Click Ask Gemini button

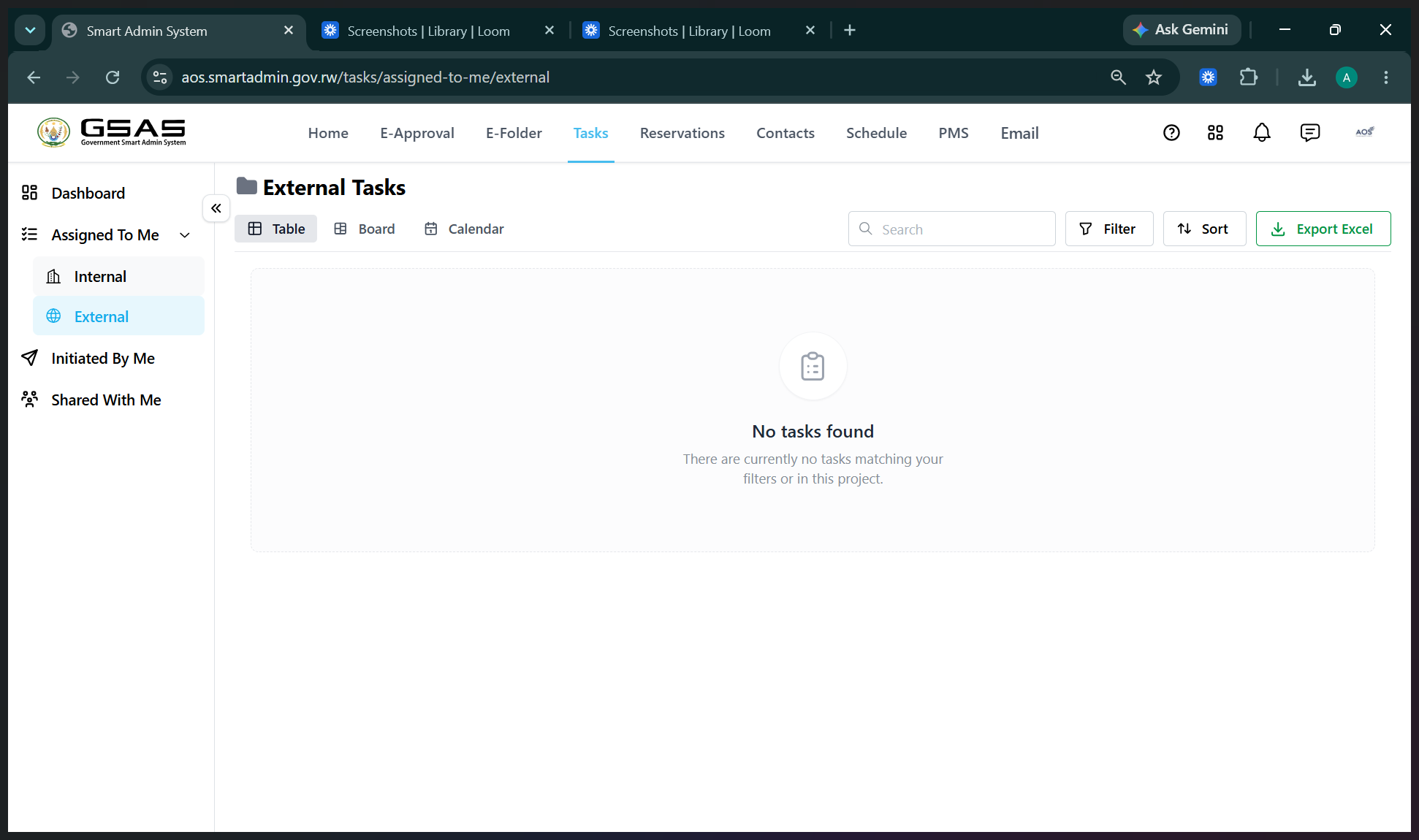1182,30
